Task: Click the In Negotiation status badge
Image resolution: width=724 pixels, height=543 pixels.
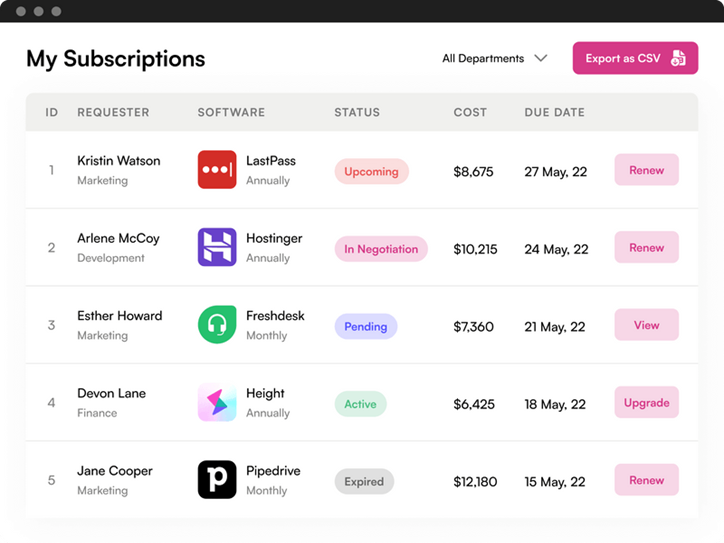Action: point(381,249)
